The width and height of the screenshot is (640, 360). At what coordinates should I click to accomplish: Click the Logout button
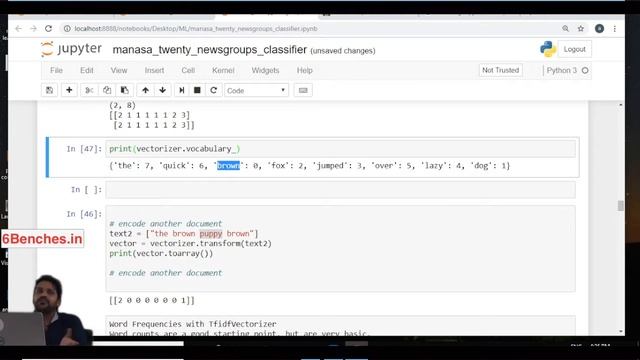click(x=574, y=49)
